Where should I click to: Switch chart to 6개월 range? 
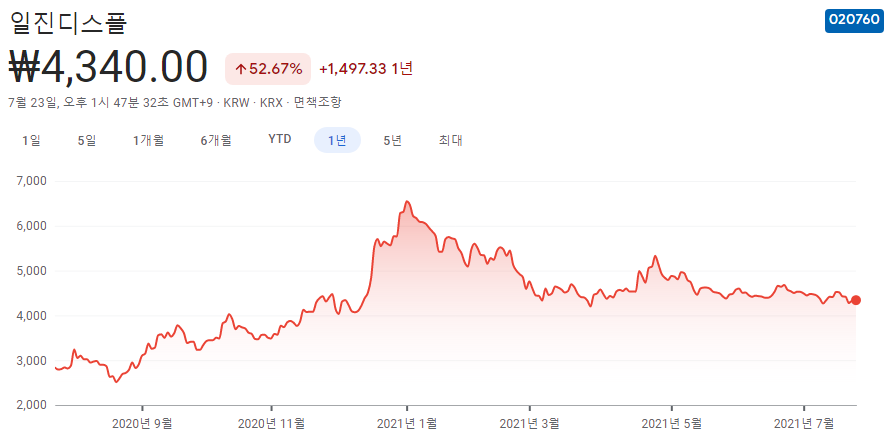(216, 140)
